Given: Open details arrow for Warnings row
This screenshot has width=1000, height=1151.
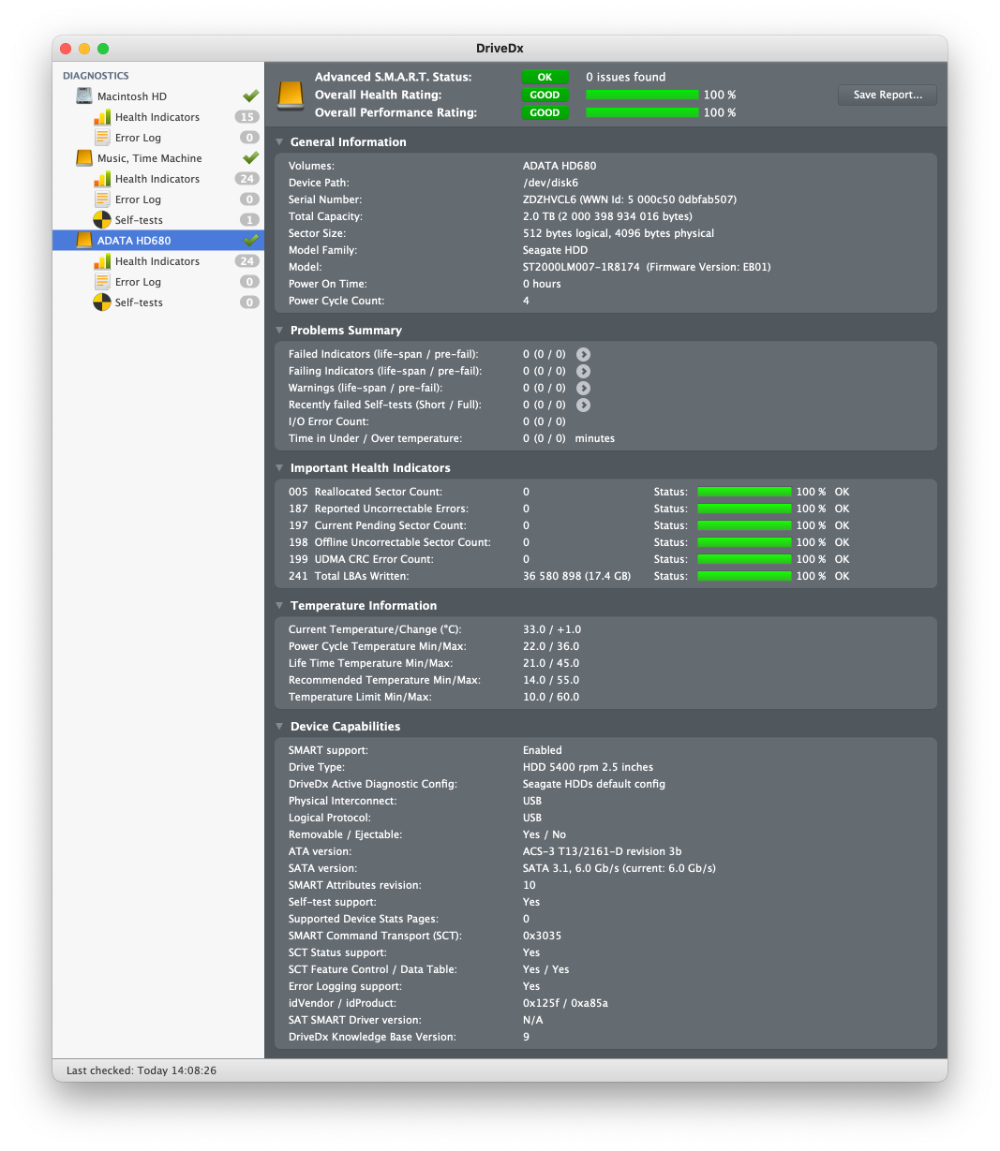Looking at the screenshot, I should pos(583,388).
